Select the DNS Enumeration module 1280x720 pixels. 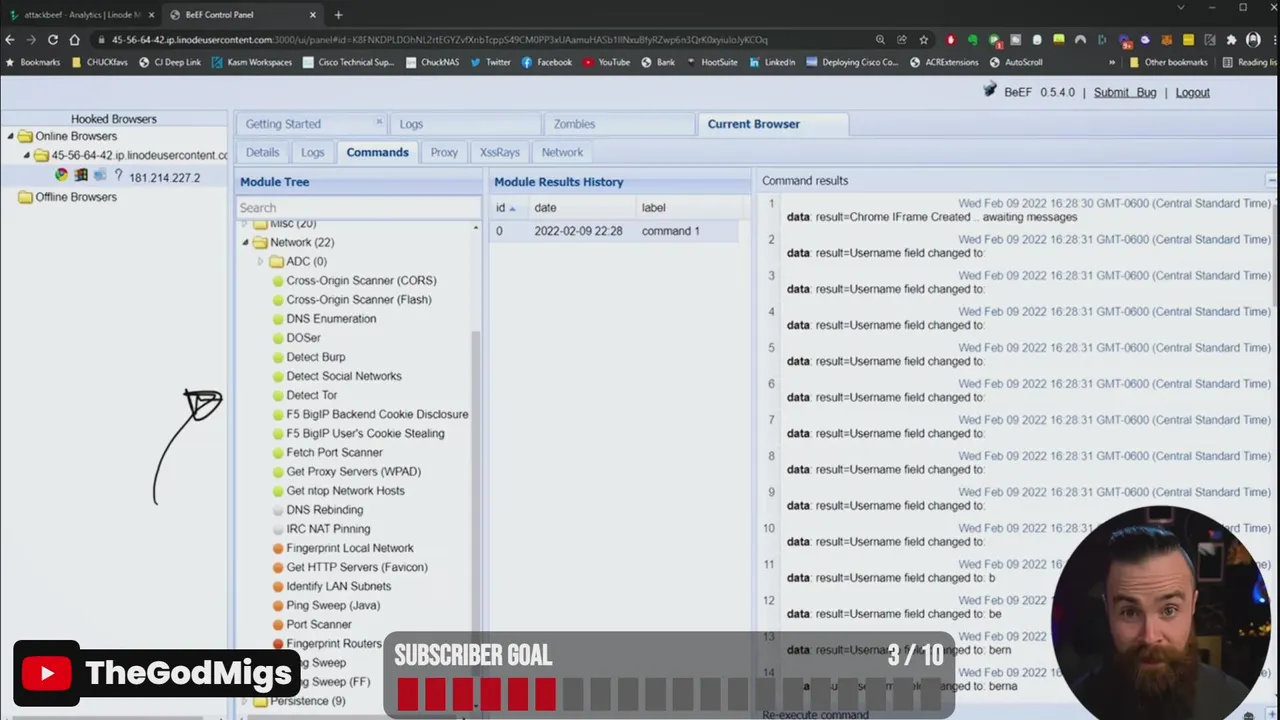[x=331, y=319]
